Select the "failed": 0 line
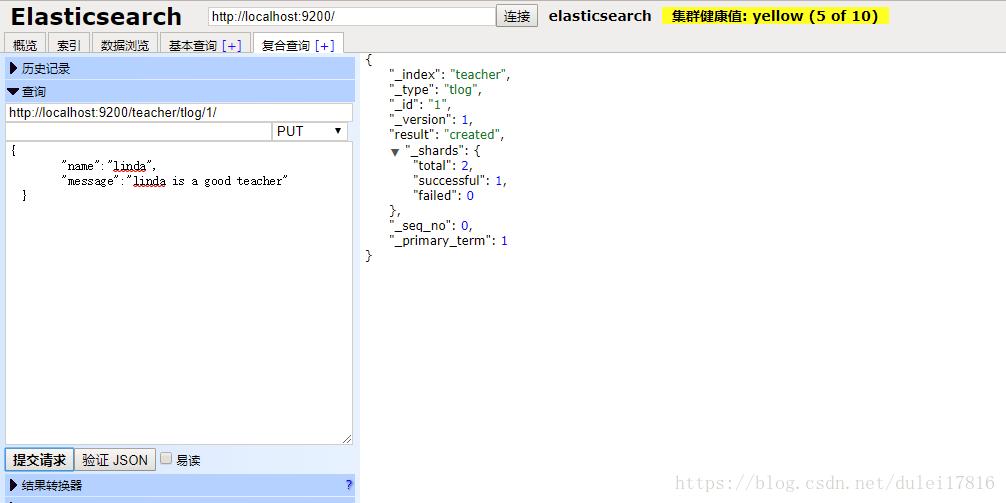Viewport: 1006px width, 503px height. 443,196
